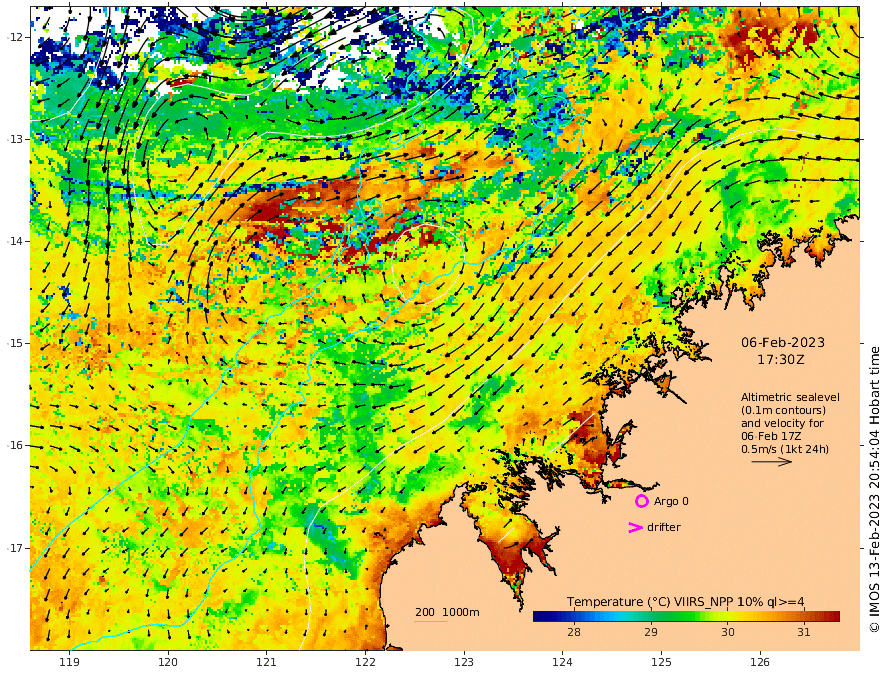Click the 'and velocity for' text line
The image size is (880, 680).
pos(782,423)
